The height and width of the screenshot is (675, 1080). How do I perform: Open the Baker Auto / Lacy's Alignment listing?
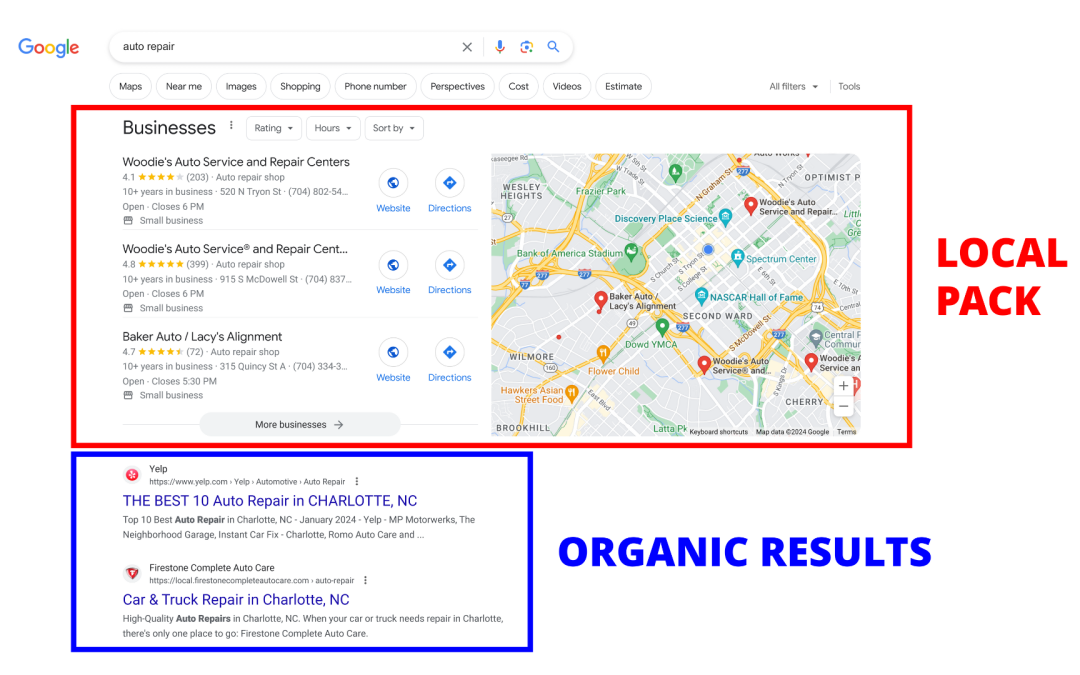click(x=202, y=337)
